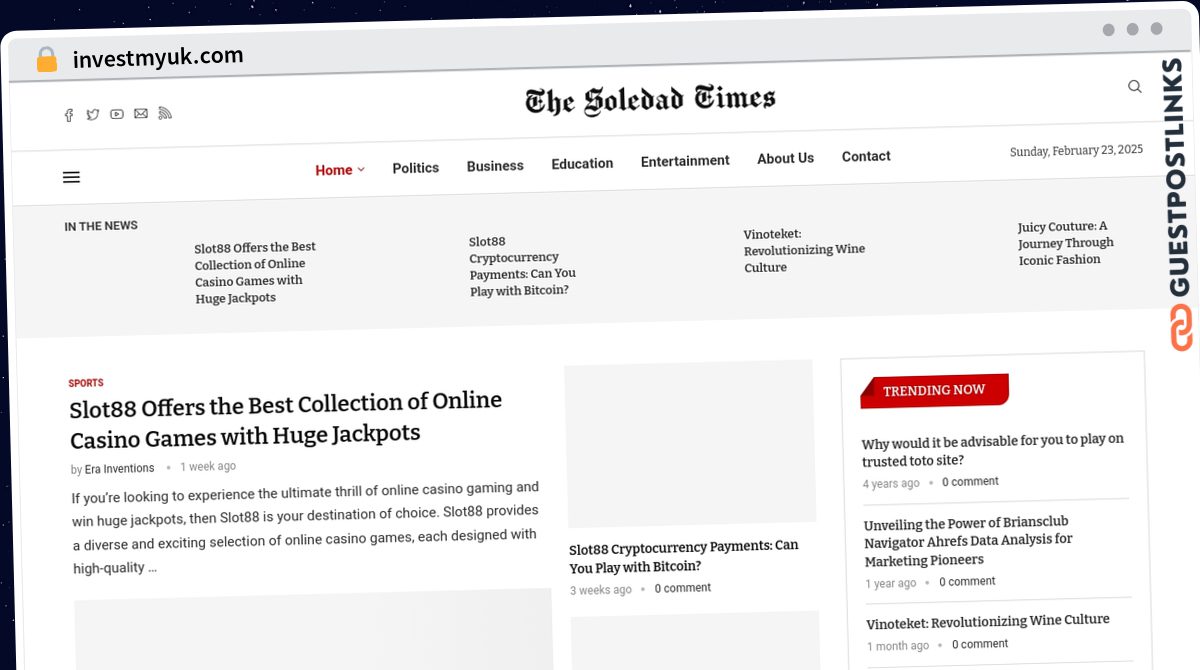Click the SPORTS category label
The height and width of the screenshot is (670, 1200).
click(86, 383)
